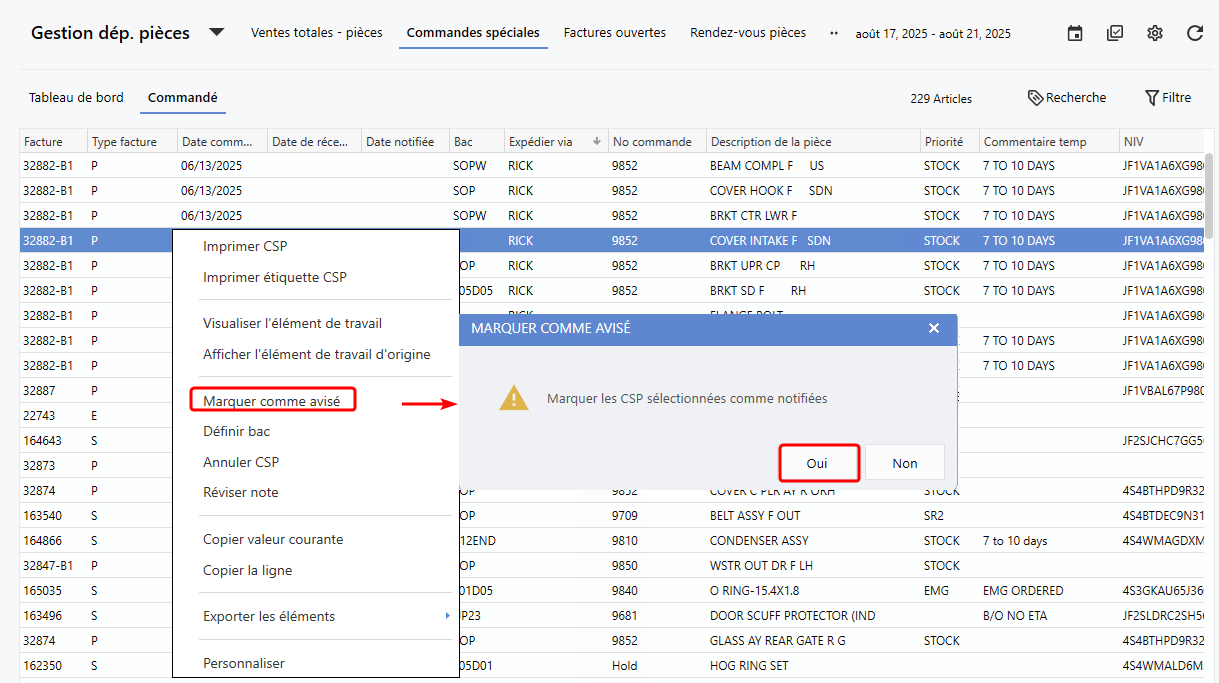
Task: Select Marquer comme avisé menu entry
Action: tap(272, 401)
